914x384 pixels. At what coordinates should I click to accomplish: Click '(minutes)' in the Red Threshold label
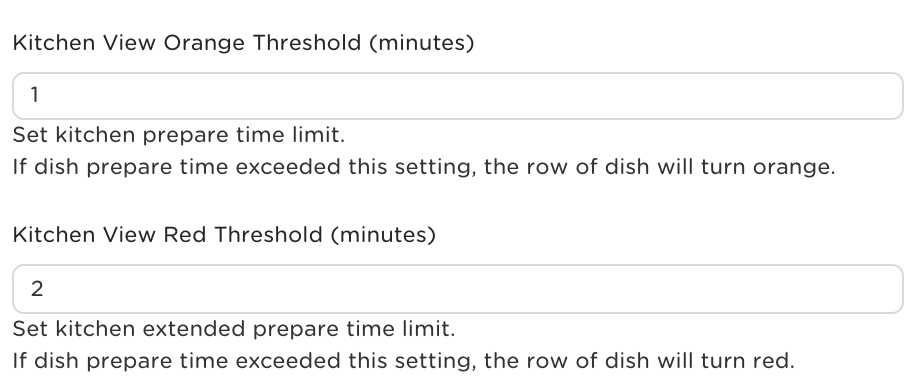383,235
